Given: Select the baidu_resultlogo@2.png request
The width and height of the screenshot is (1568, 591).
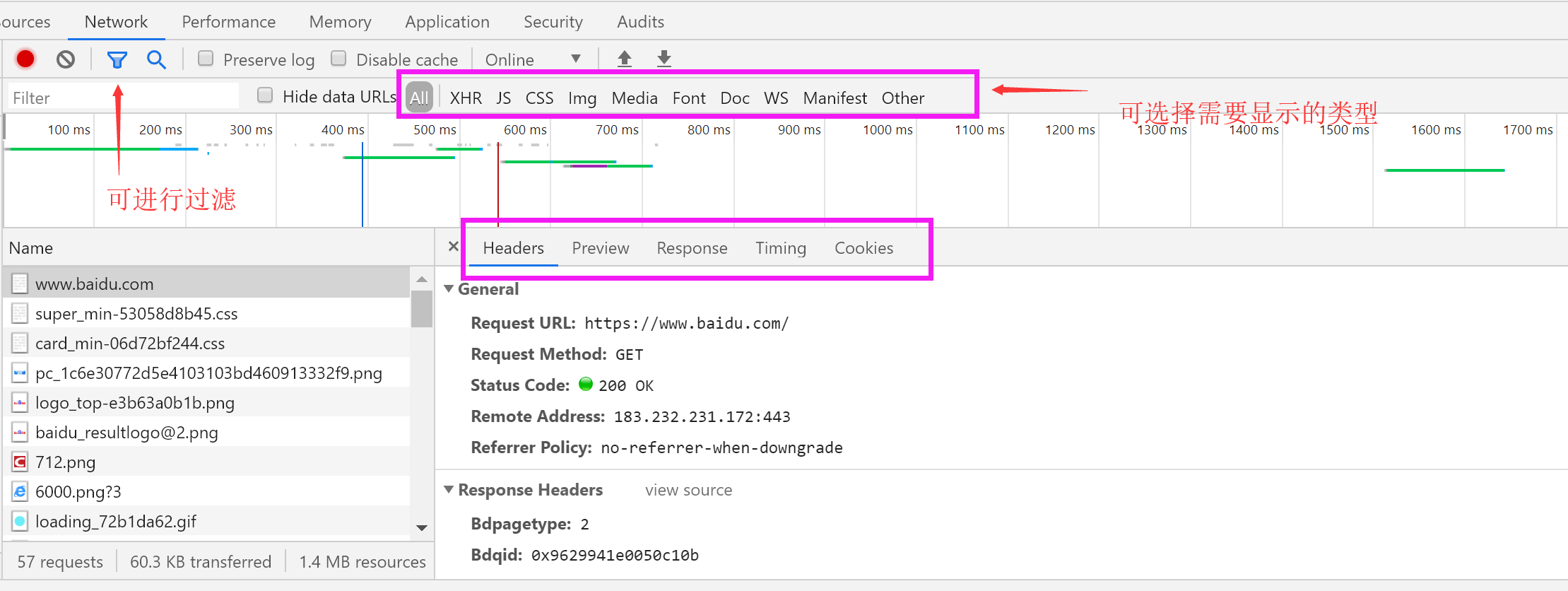Looking at the screenshot, I should [206, 433].
